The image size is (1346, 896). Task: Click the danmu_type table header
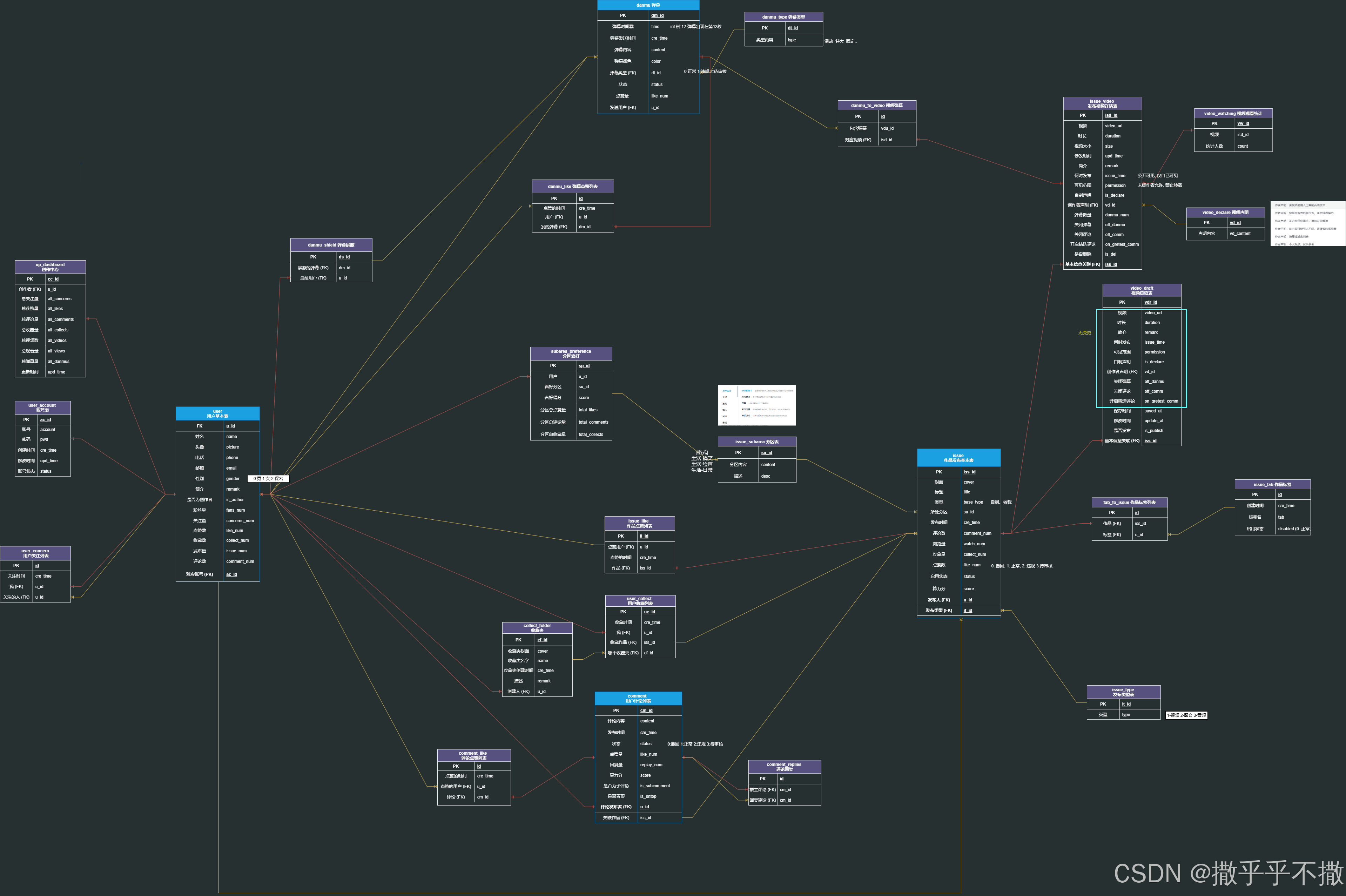point(783,17)
